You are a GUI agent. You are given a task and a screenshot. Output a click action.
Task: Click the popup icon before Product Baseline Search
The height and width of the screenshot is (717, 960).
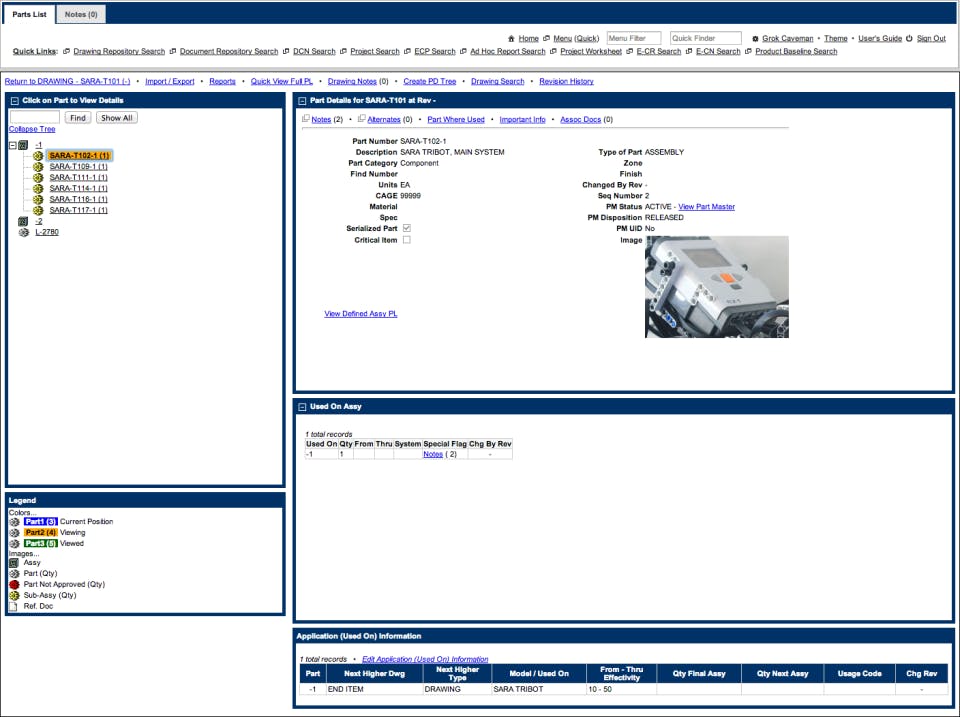(x=748, y=51)
